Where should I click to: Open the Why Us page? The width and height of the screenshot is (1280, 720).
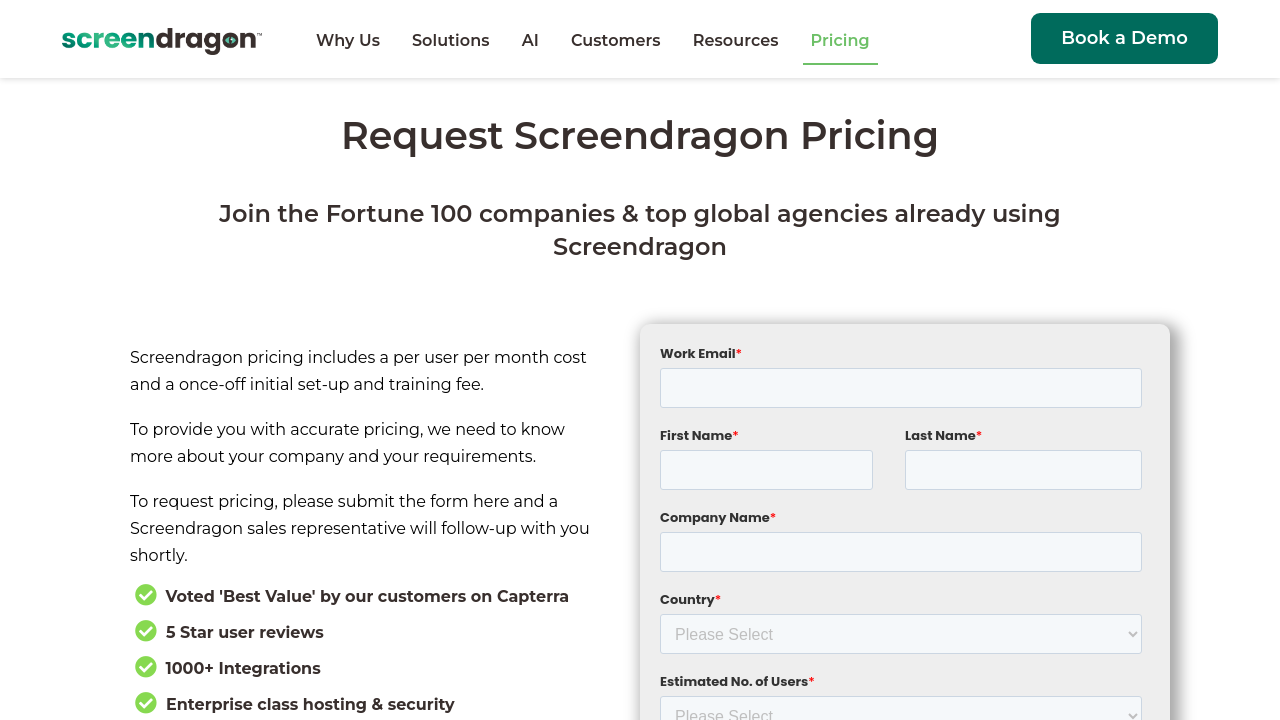(347, 40)
